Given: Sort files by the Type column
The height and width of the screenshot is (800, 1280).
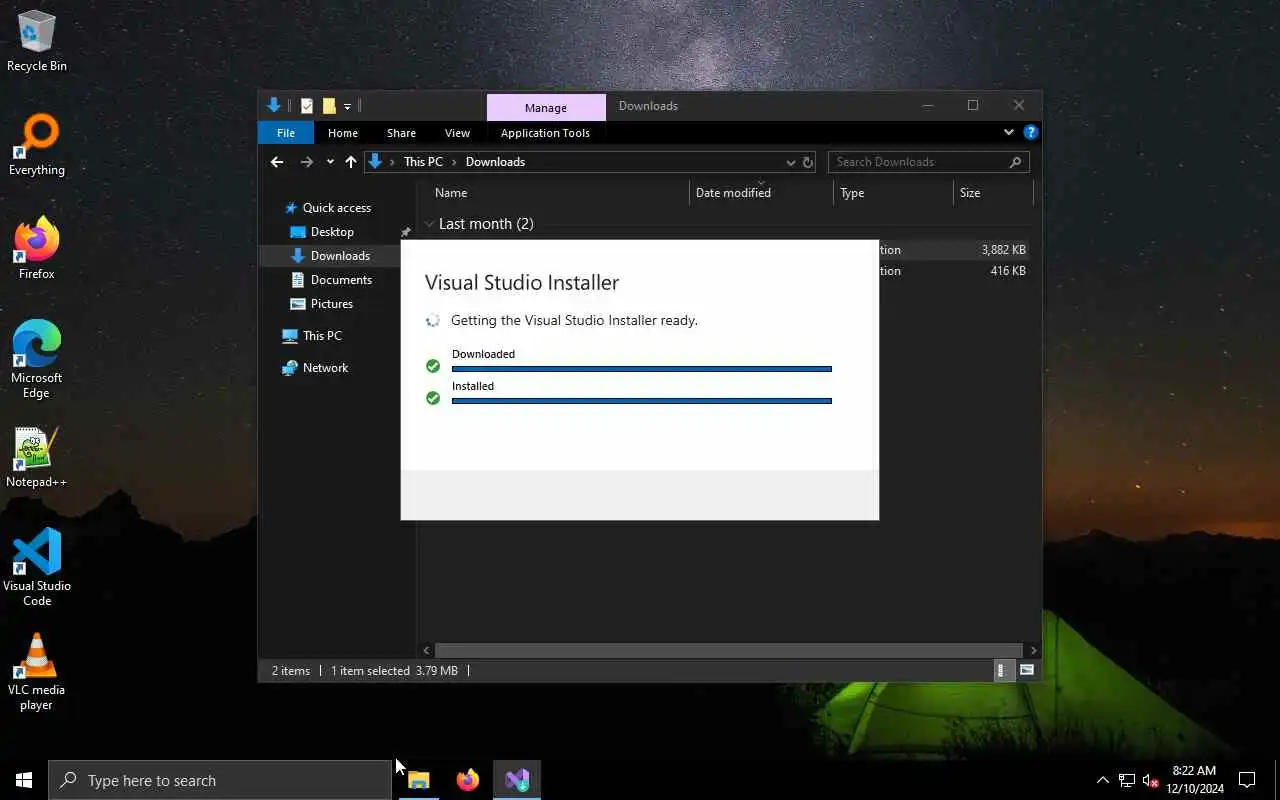Looking at the screenshot, I should tap(893, 193).
